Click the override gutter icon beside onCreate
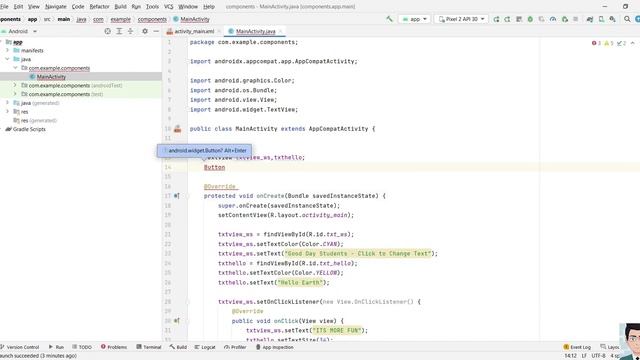Screen dimensions: 640x360 pyautogui.click(x=177, y=196)
